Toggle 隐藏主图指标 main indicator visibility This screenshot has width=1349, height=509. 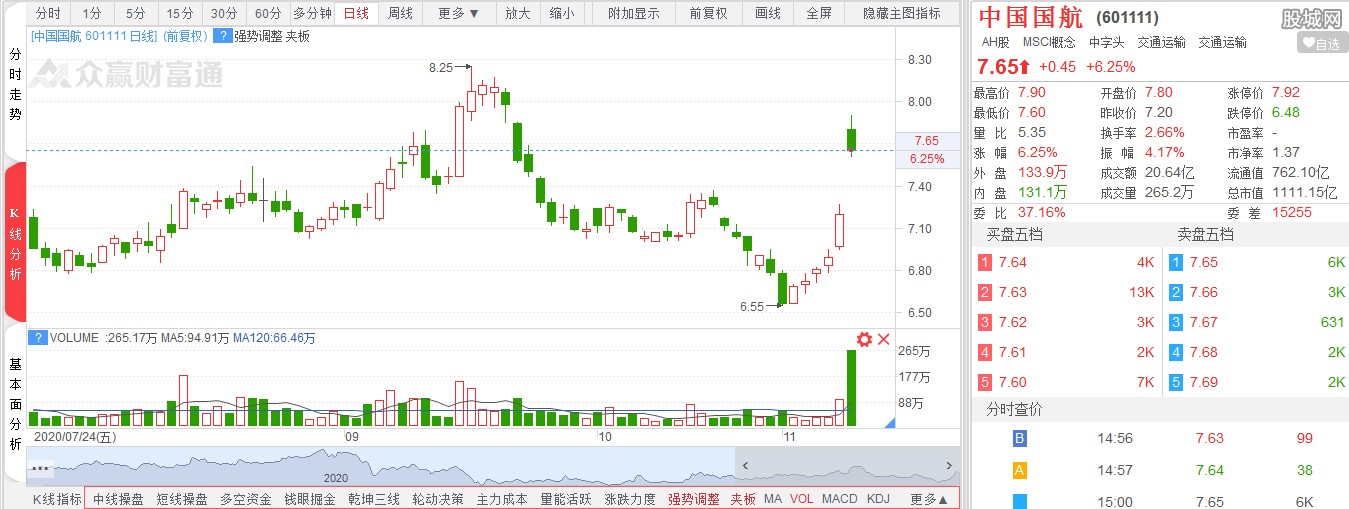901,14
